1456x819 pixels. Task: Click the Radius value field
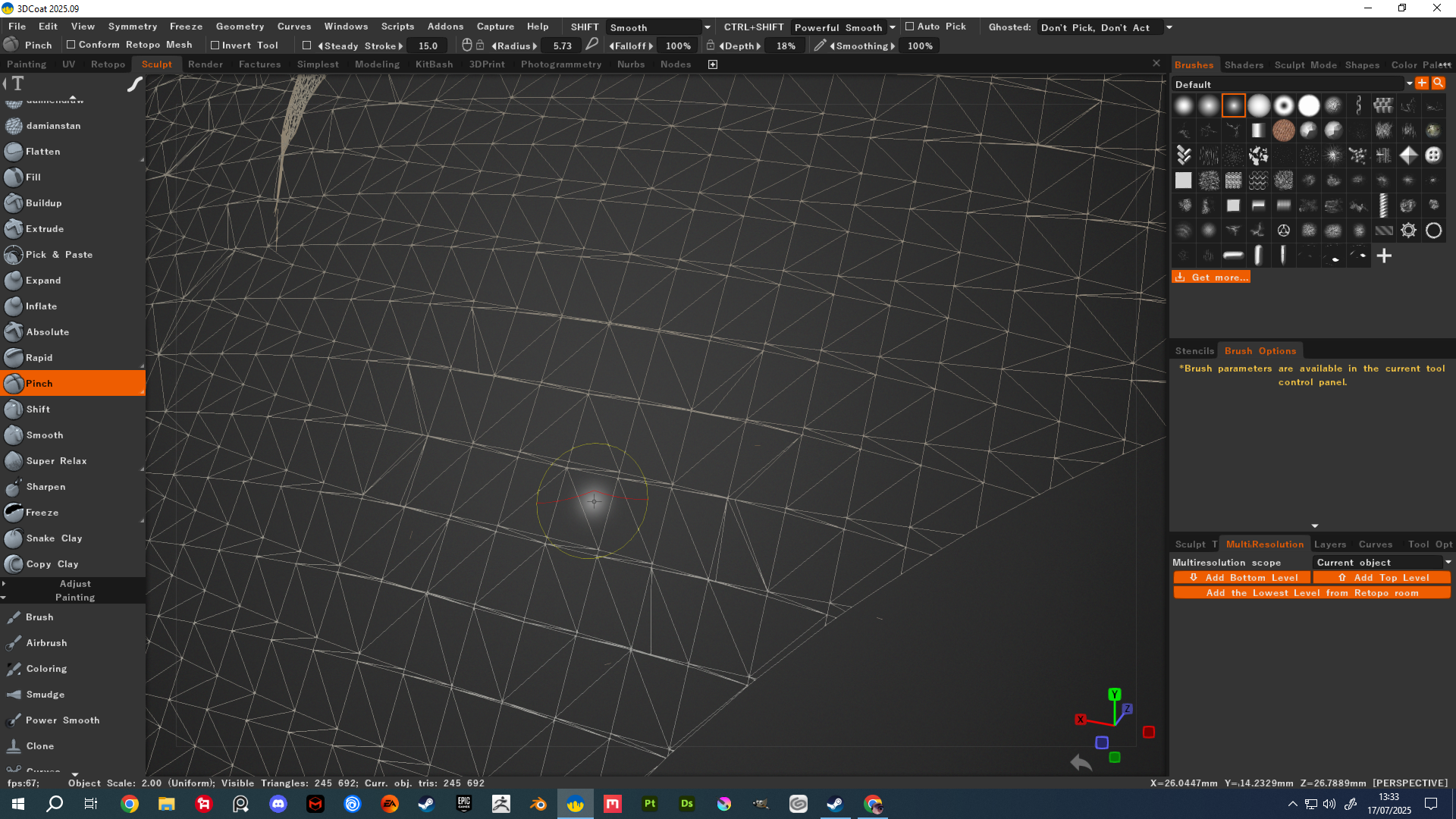(x=562, y=46)
